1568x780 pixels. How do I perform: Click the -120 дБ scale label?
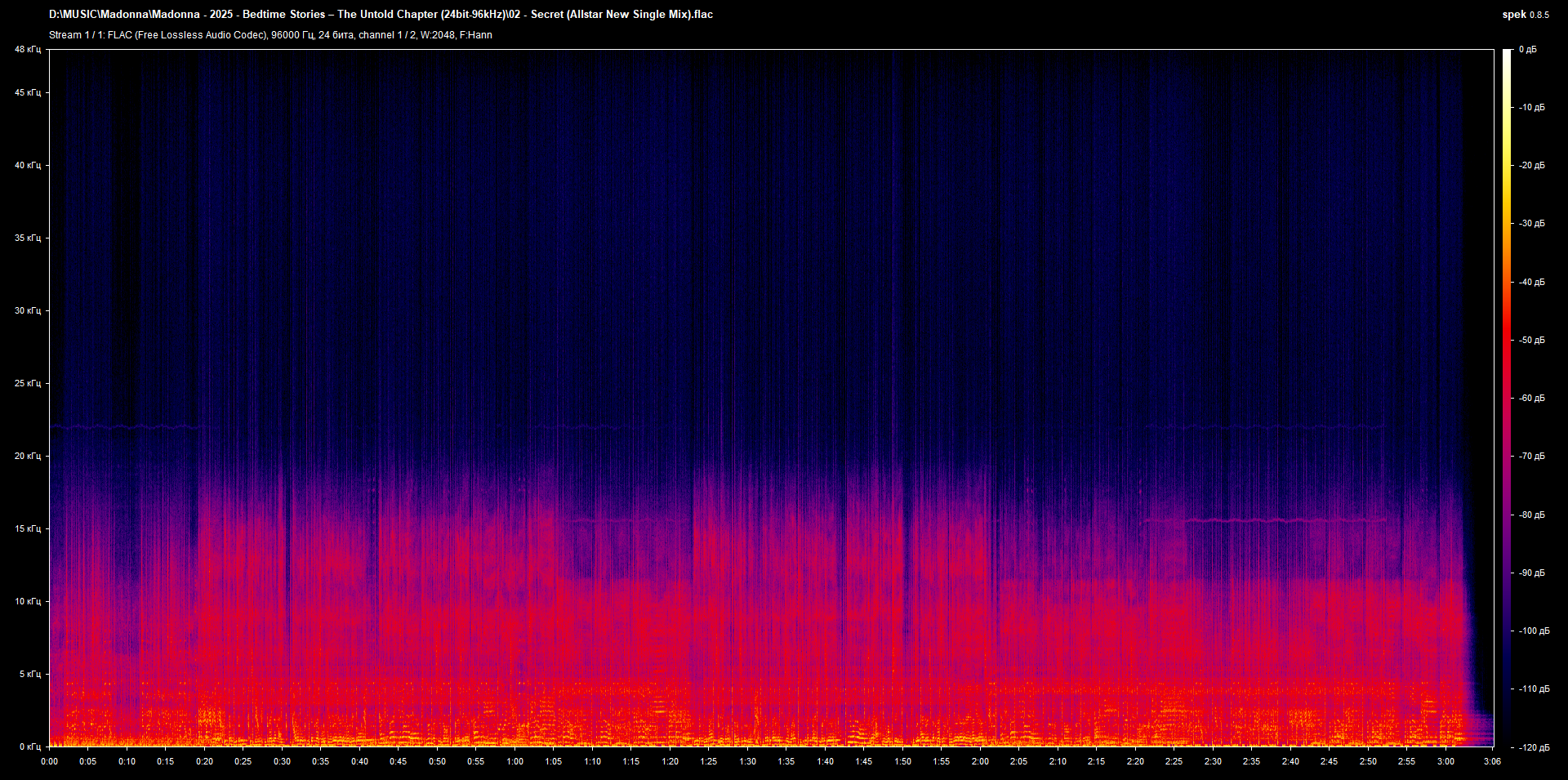(x=1533, y=747)
